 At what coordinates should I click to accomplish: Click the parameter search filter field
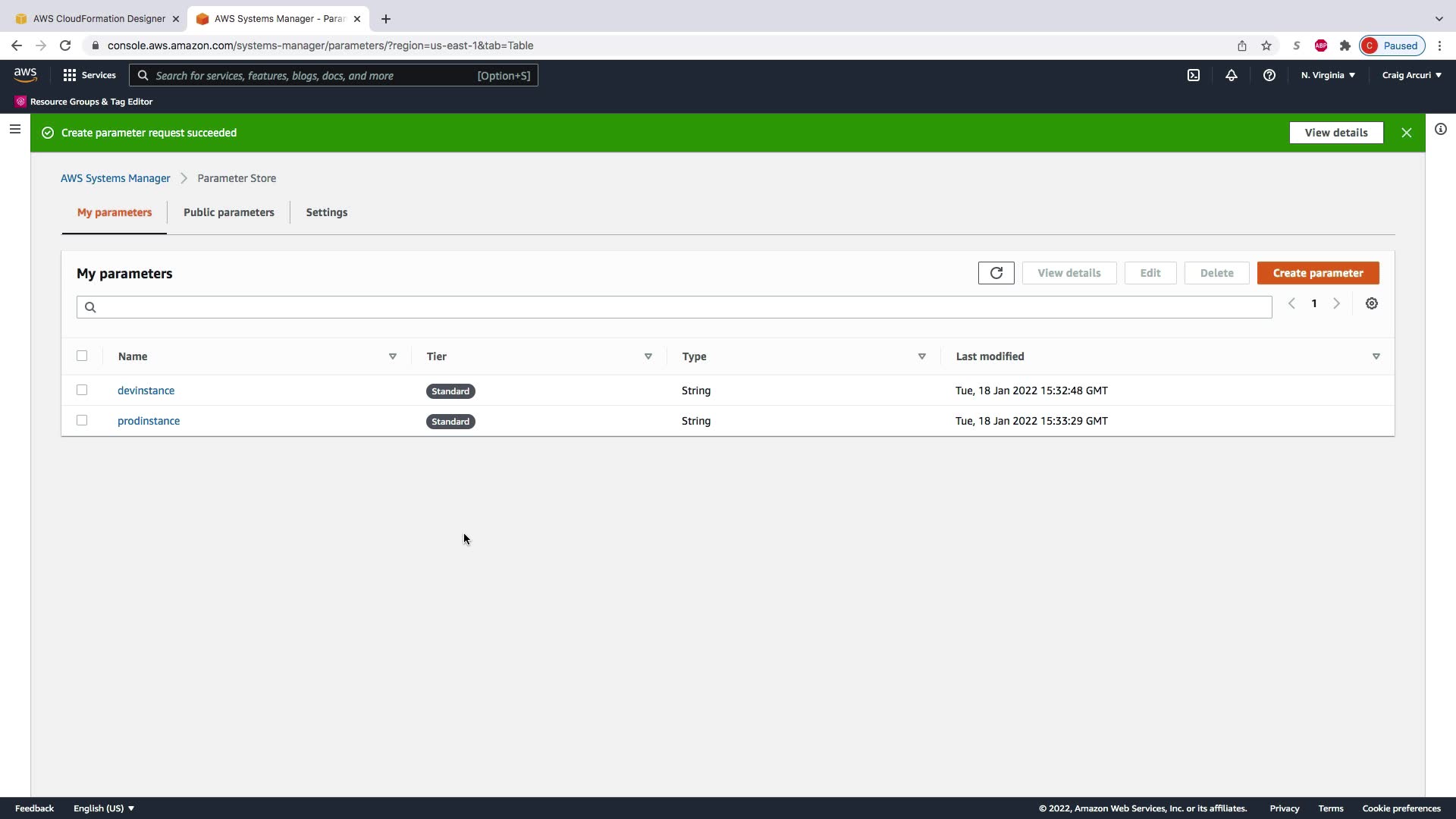coord(673,307)
